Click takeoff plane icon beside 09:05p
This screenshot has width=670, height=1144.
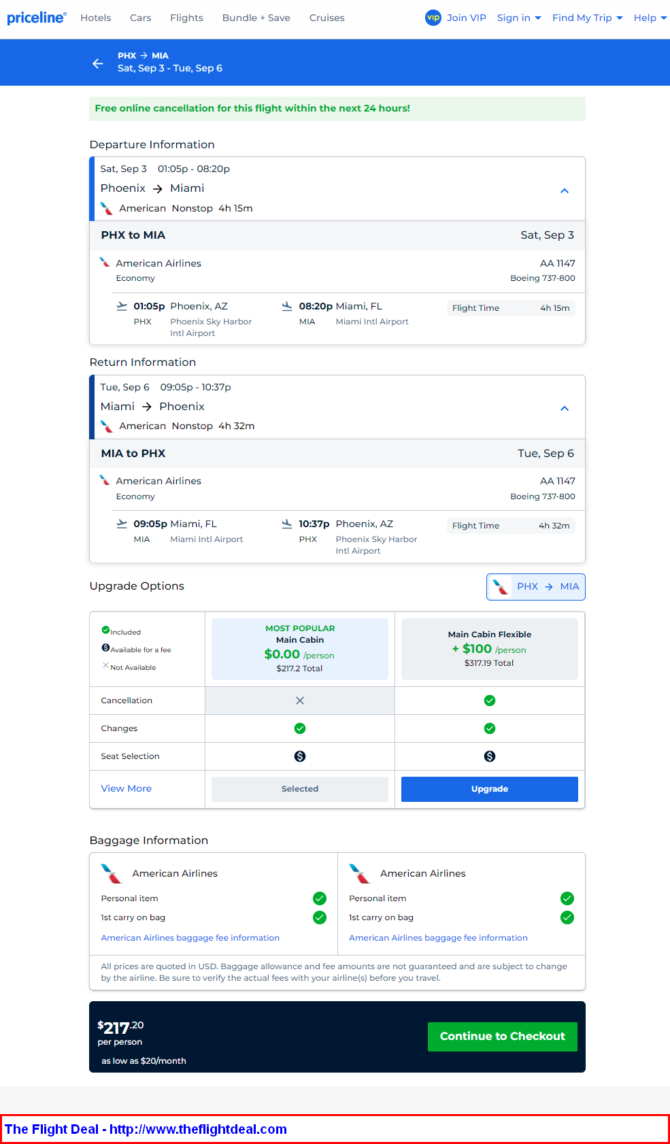122,524
